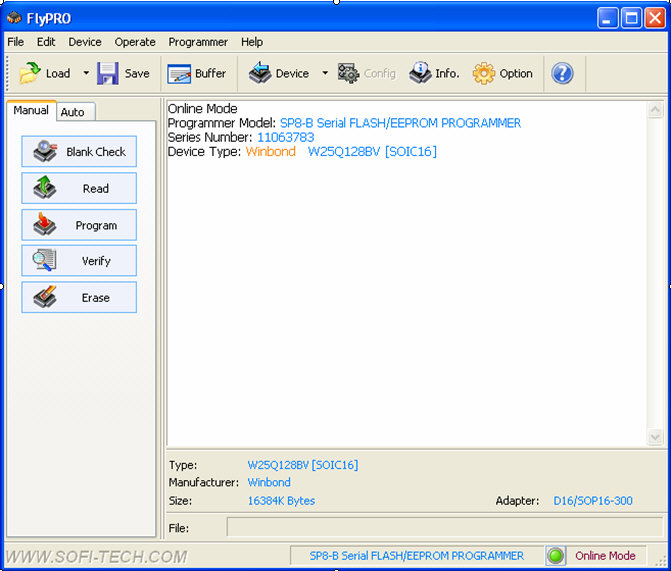Click the Erase button

pos(79,297)
